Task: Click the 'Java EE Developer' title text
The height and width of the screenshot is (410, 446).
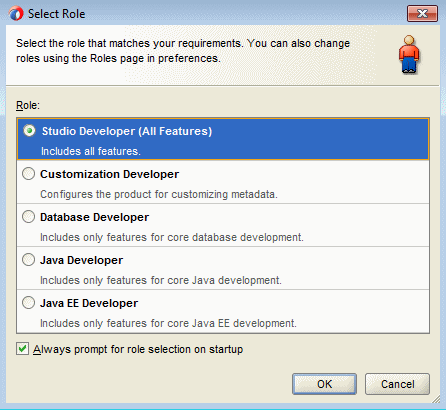Action: (x=89, y=303)
